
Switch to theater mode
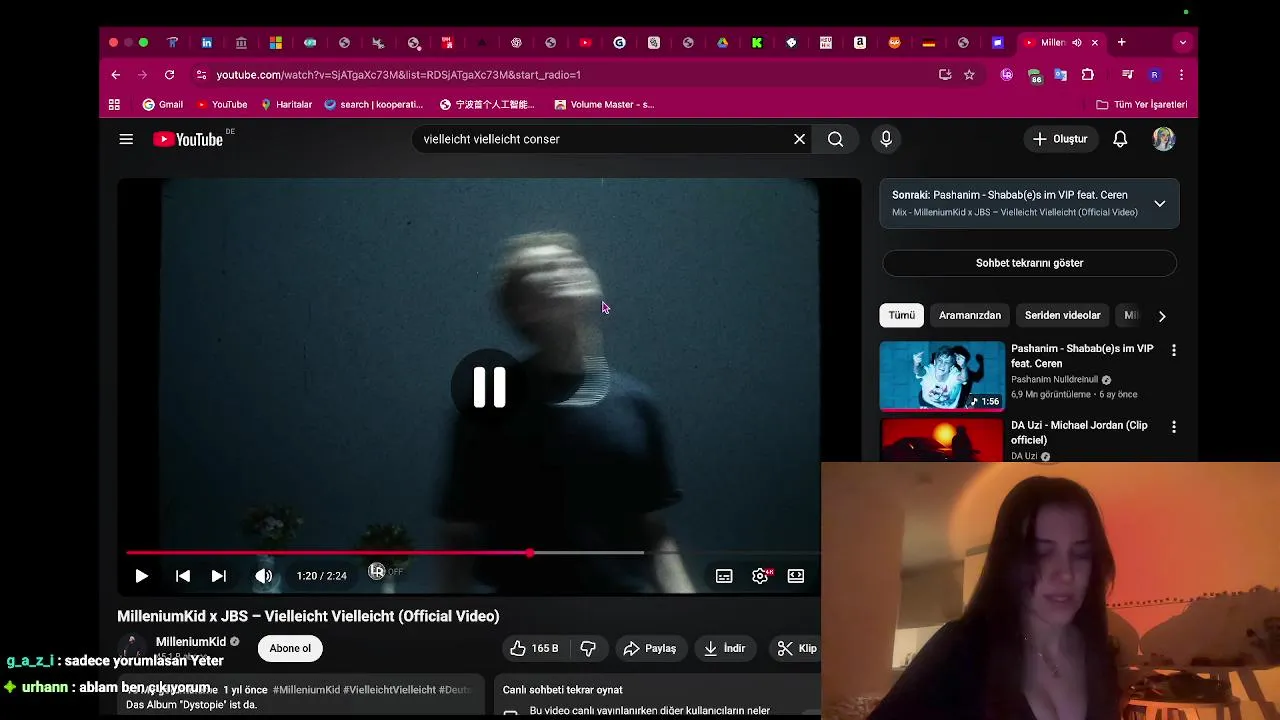pos(796,576)
